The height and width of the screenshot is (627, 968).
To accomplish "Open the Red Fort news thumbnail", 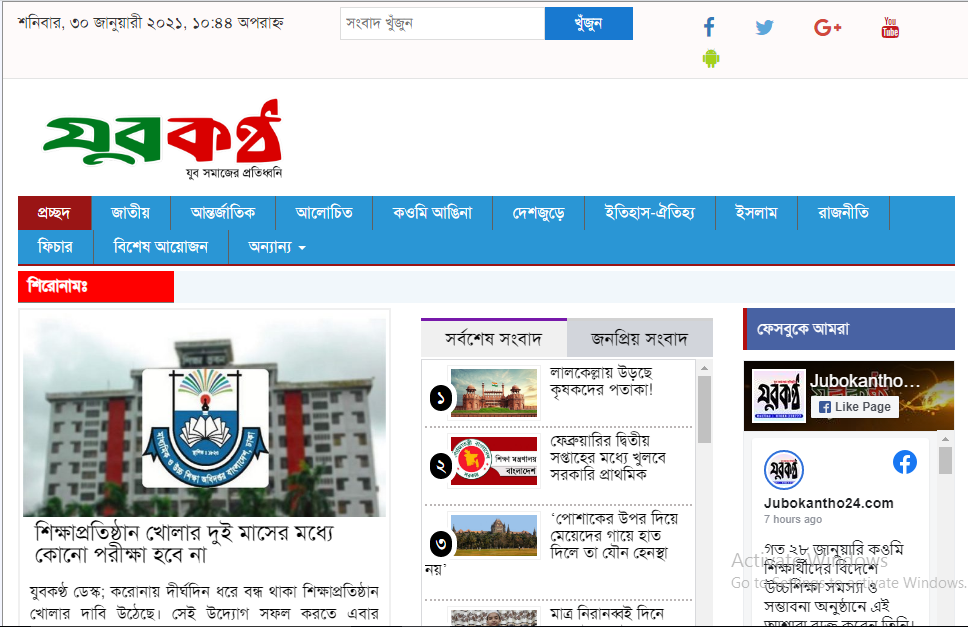I will click(494, 393).
